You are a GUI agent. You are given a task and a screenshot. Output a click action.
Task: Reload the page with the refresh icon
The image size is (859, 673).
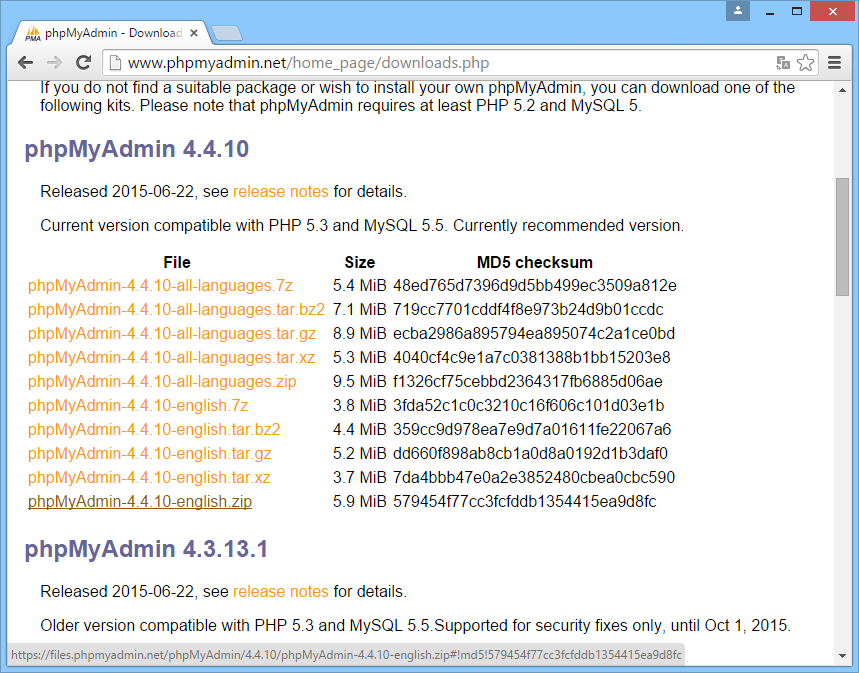(x=83, y=62)
